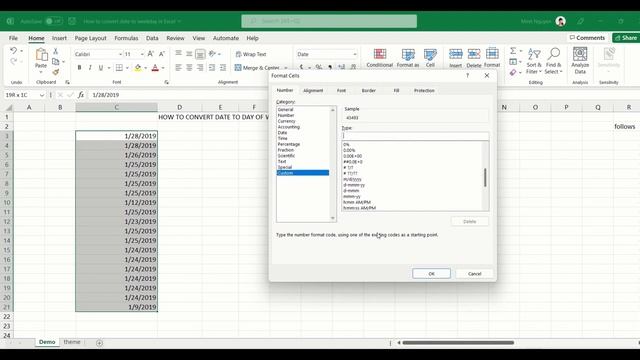Open the Borders dropdown arrow
640x360 pixels.
(127, 68)
